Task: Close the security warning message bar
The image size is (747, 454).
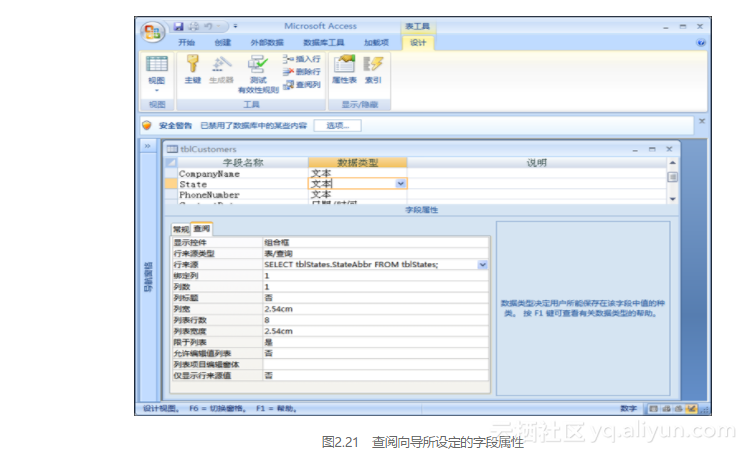Action: pyautogui.click(x=702, y=121)
